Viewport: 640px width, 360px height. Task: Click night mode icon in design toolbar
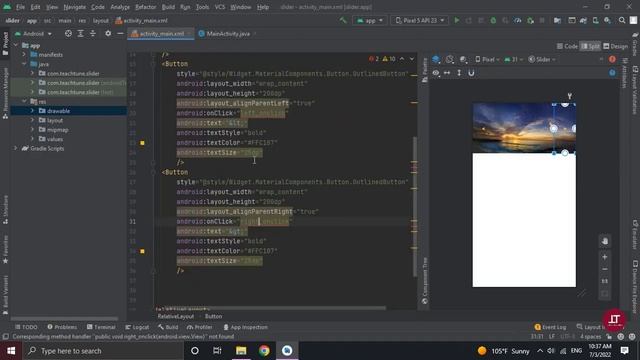coord(463,60)
